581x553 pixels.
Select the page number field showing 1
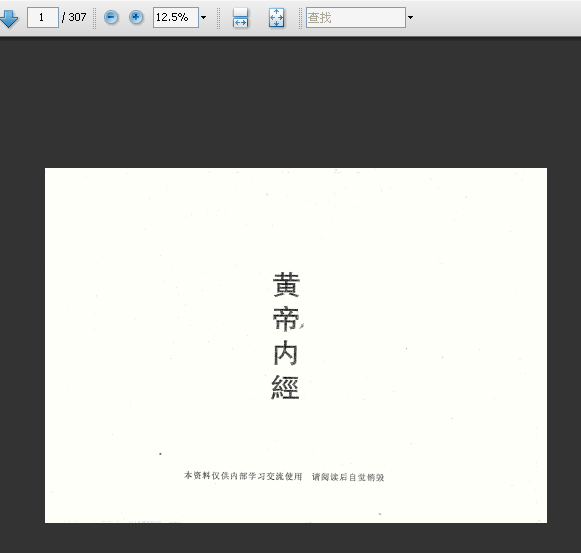(x=43, y=17)
